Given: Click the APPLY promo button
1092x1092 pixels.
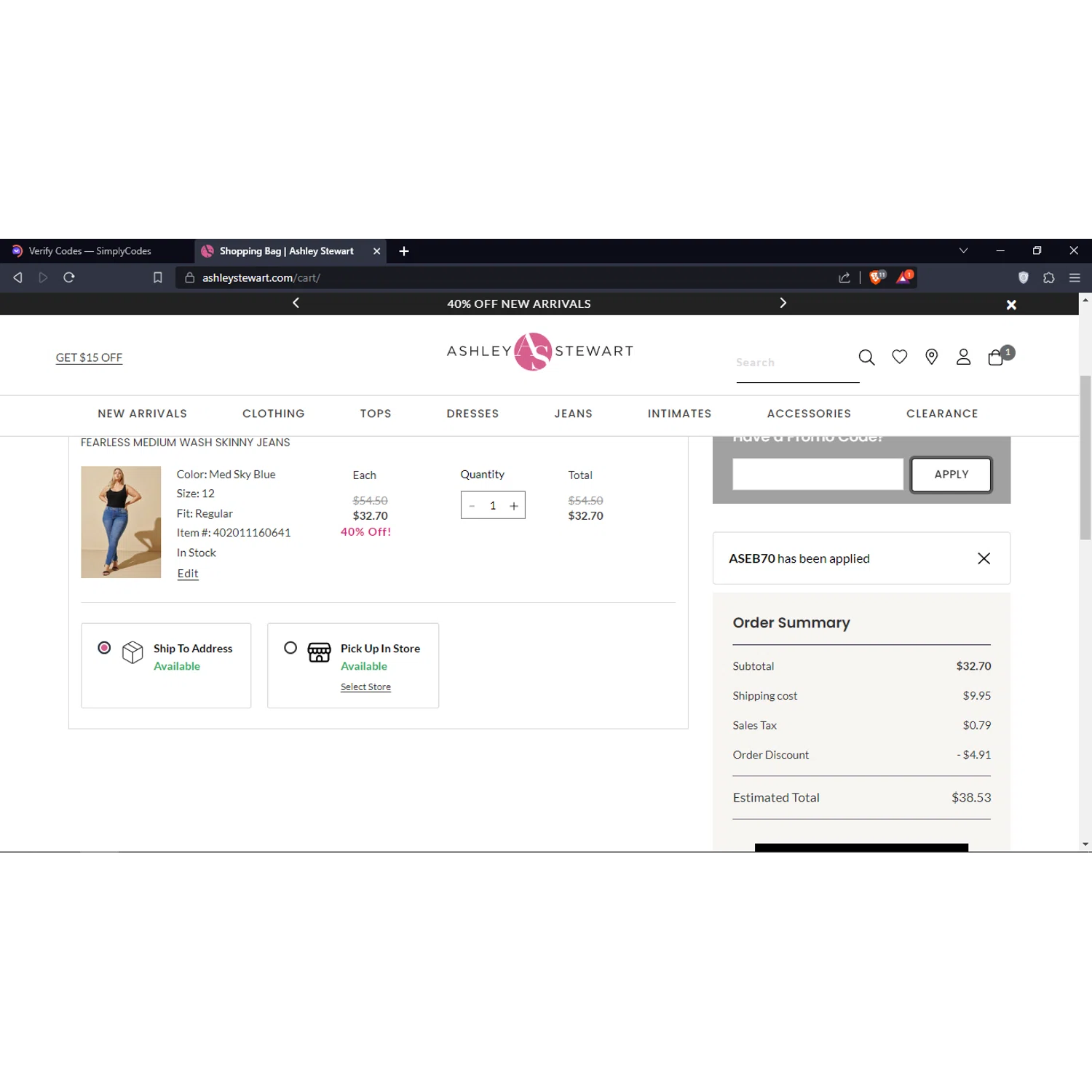Looking at the screenshot, I should pyautogui.click(x=951, y=474).
